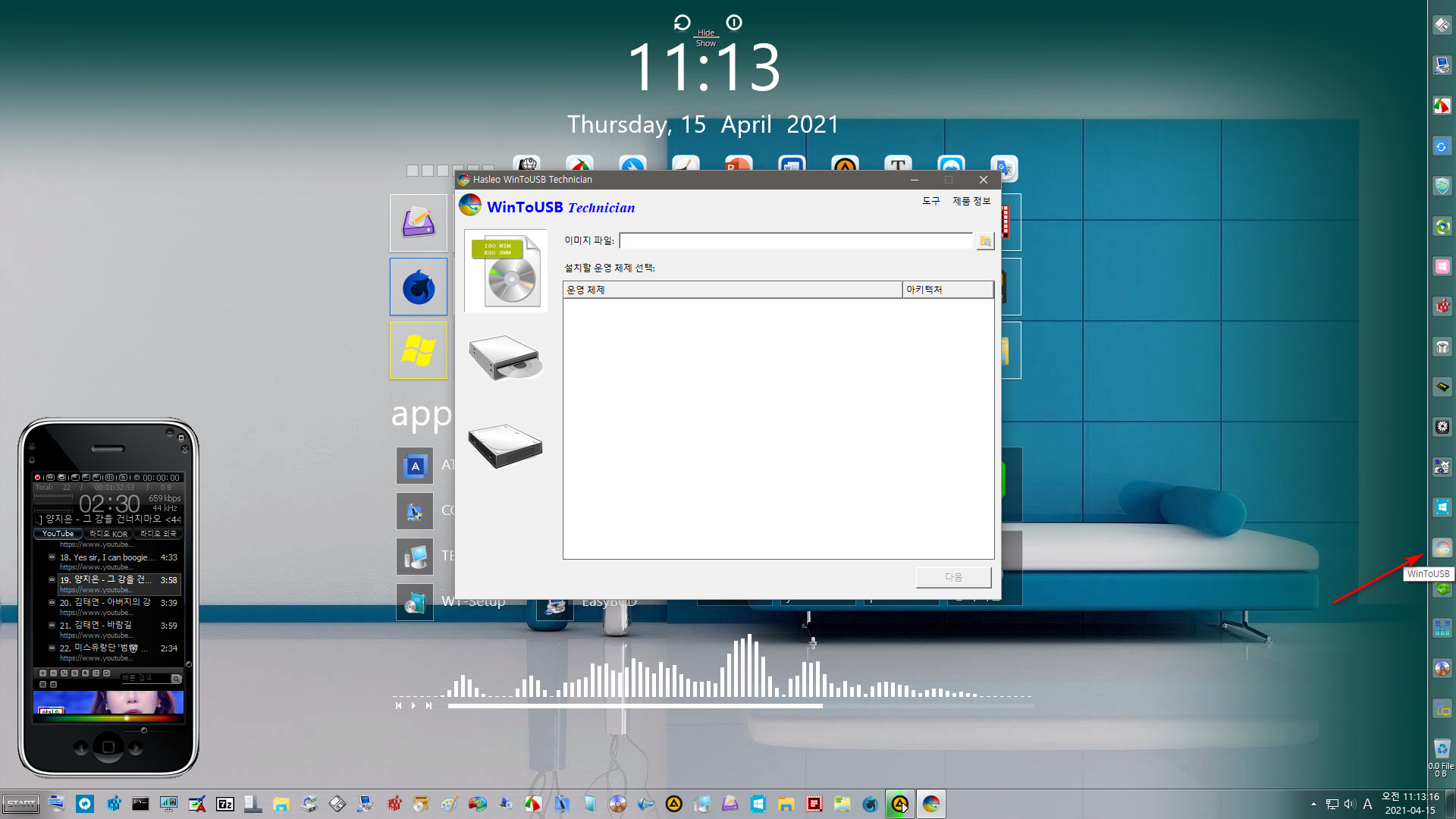This screenshot has width=1456, height=819.
Task: Open the 제품 정보 menu
Action: click(x=971, y=201)
